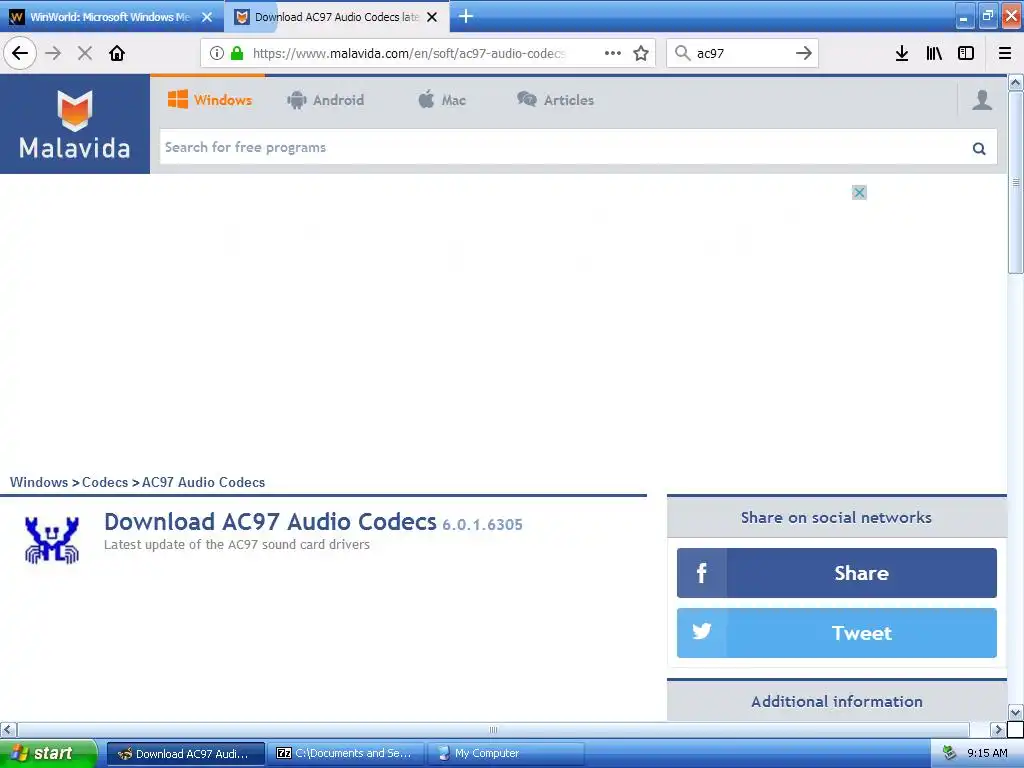The width and height of the screenshot is (1024, 768).
Task: Bookmark this page with the star
Action: (641, 53)
